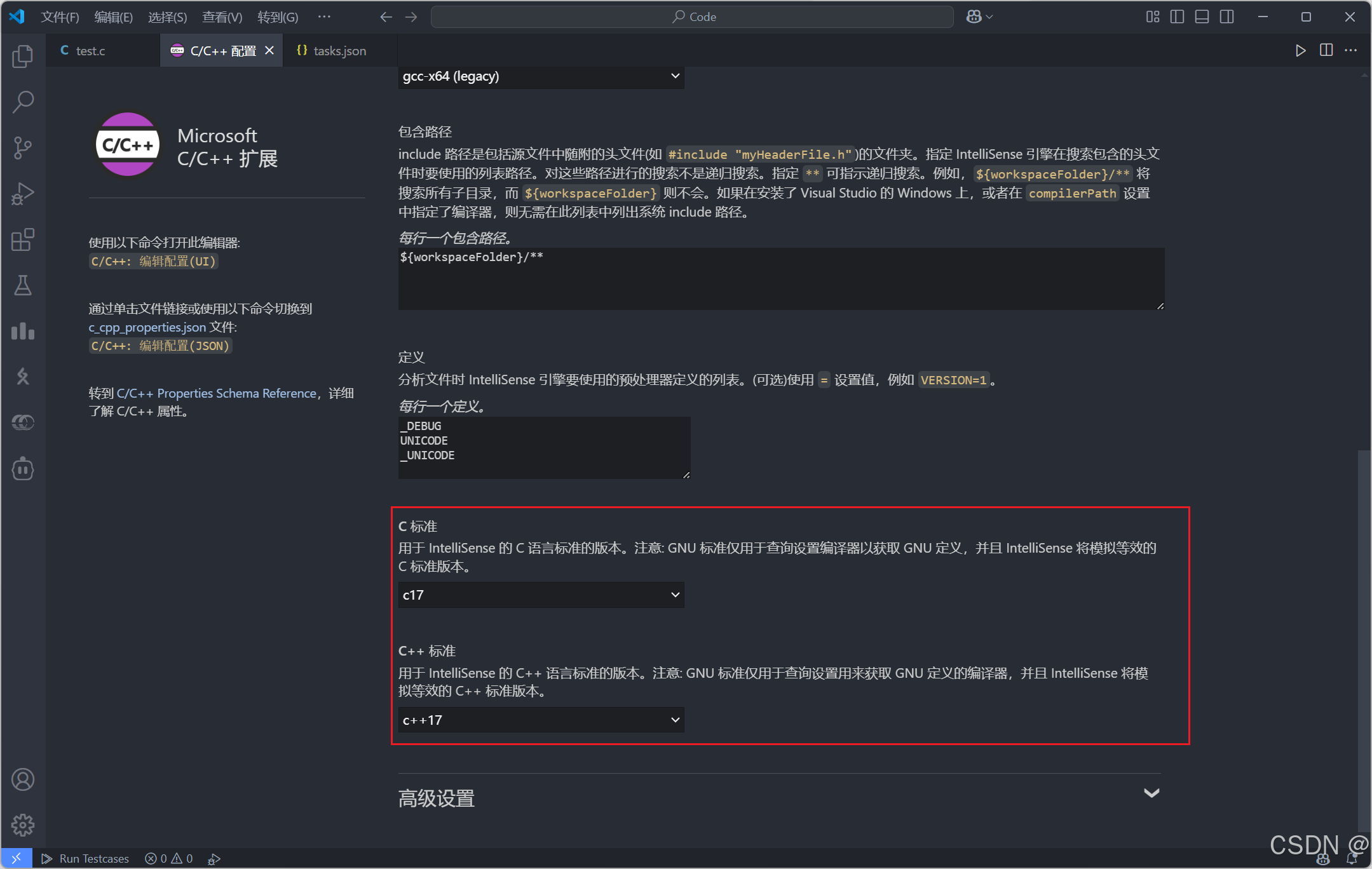Viewport: 1372px width, 869px height.
Task: Expand the 高级设置 section chevron
Action: coord(1151,793)
